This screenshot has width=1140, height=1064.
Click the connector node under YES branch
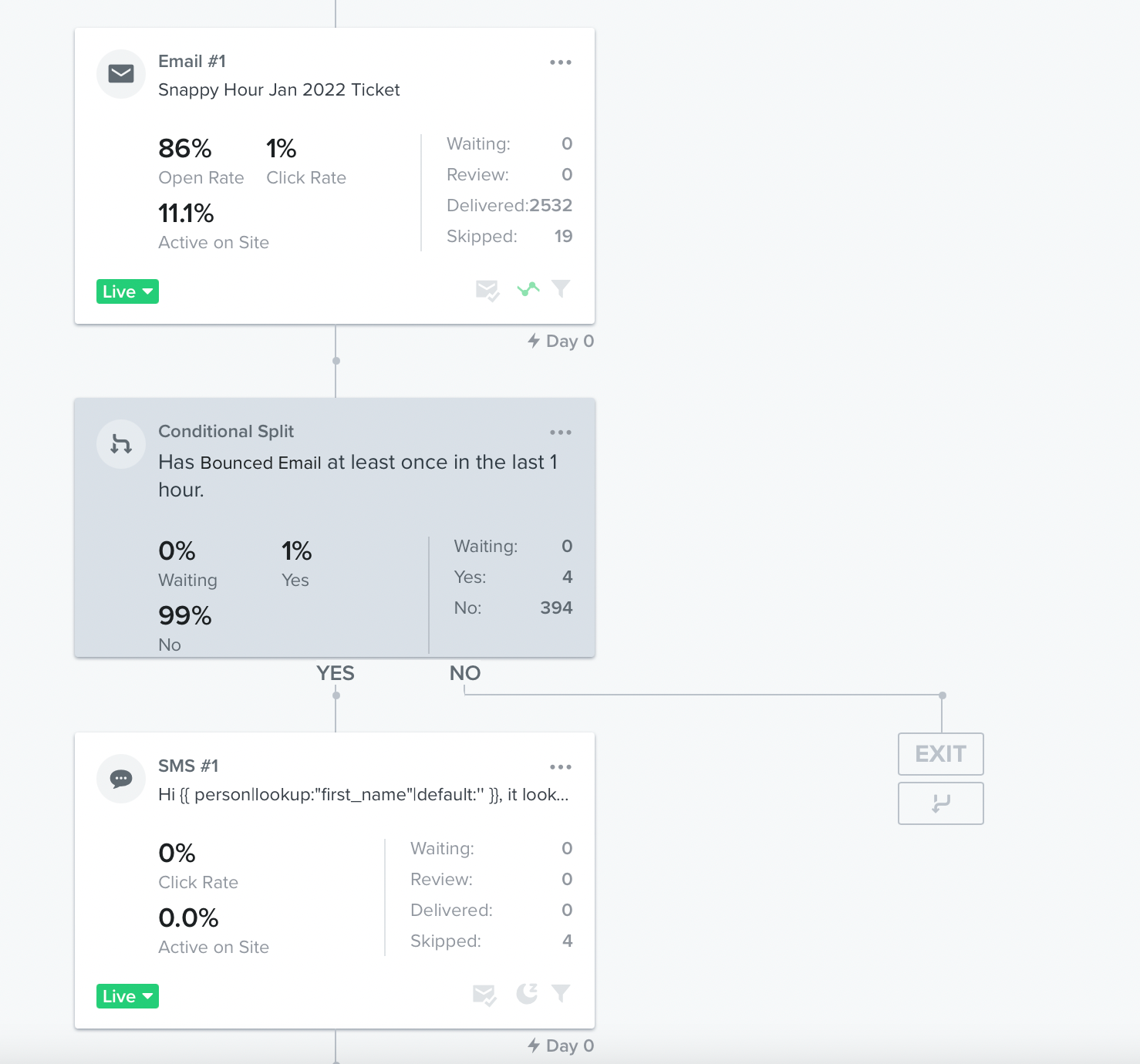[x=336, y=695]
